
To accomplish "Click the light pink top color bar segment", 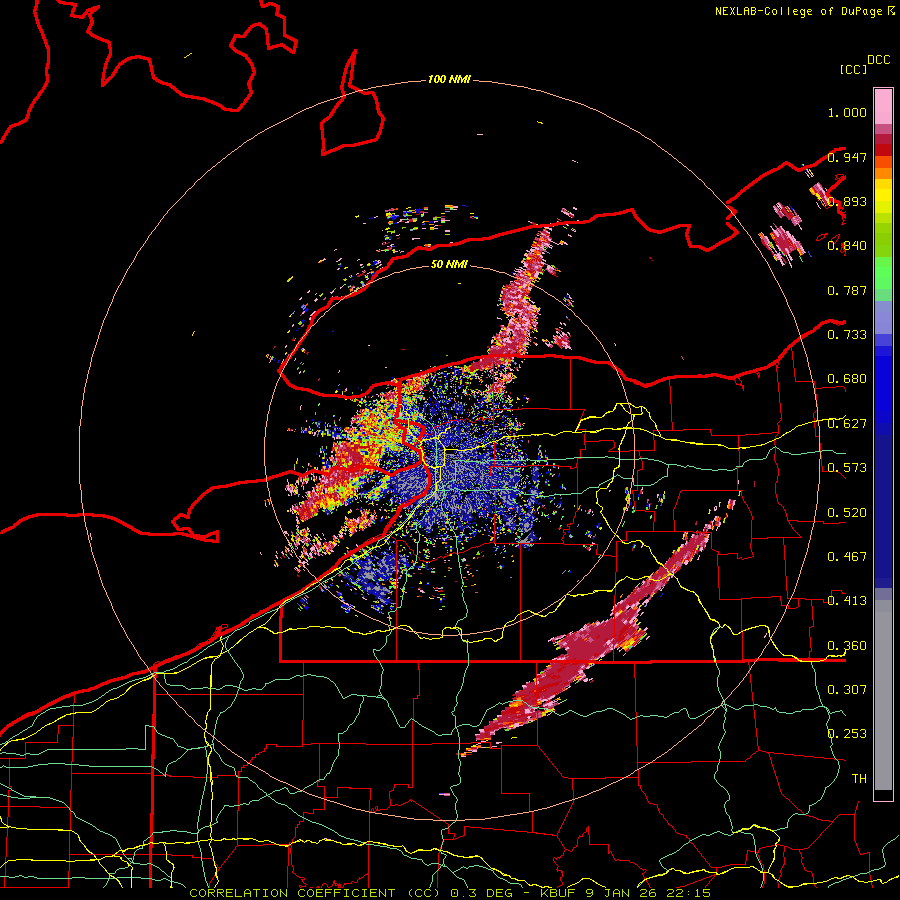I will 883,106.
